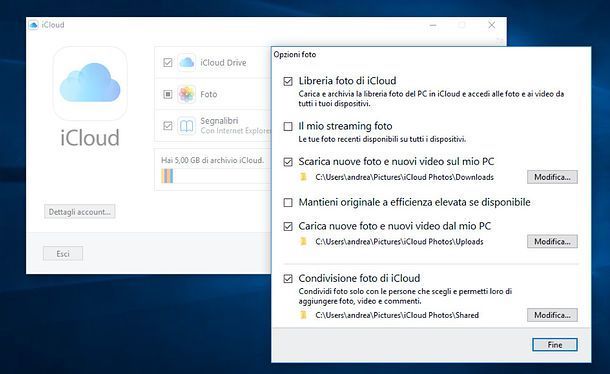The width and height of the screenshot is (610, 374).
Task: Uncheck Condivisione foto di iCloud
Action: tap(288, 279)
